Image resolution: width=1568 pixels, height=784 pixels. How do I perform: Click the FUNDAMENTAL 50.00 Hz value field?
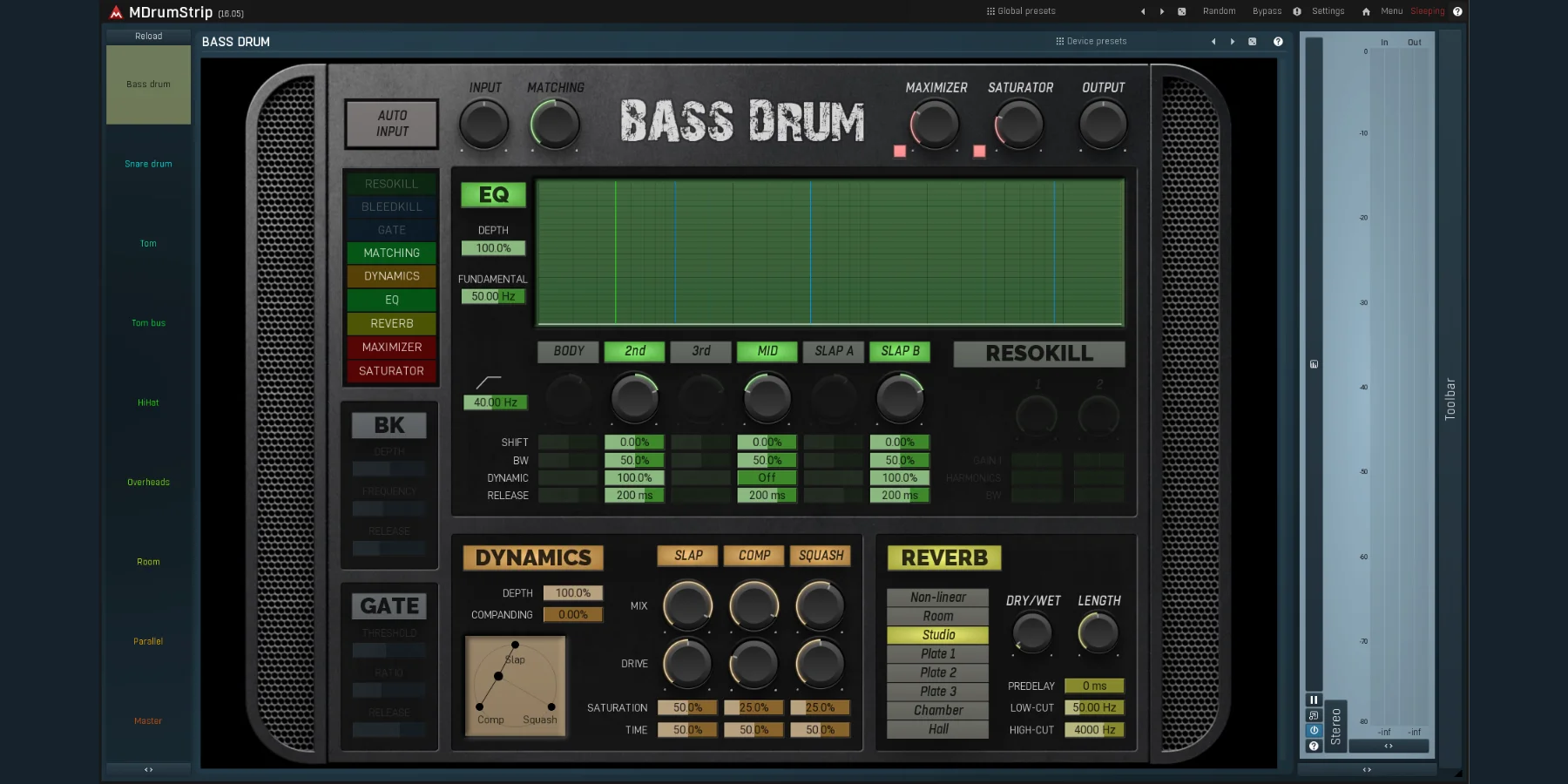point(493,296)
